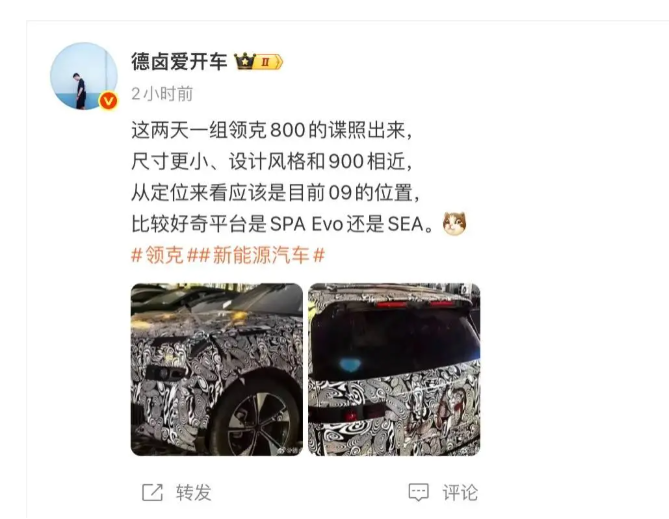Image resolution: width=669 pixels, height=519 pixels.
Task: Click the orange V verified badge
Action: [108, 101]
